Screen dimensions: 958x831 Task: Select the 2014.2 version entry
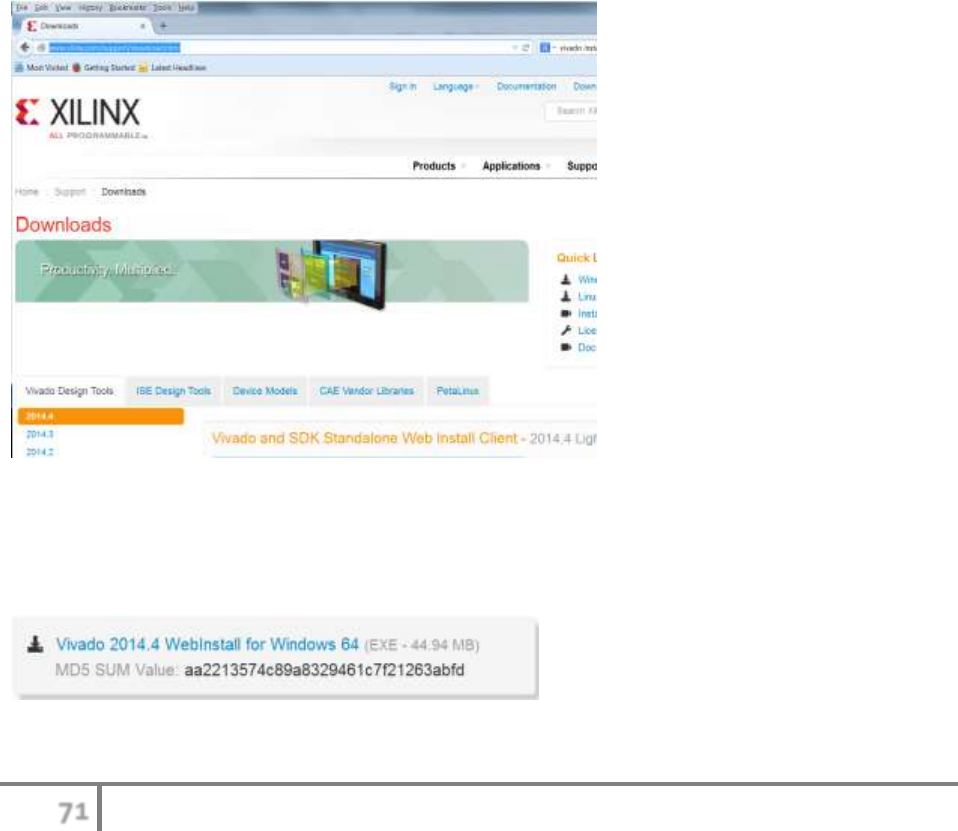coord(40,452)
